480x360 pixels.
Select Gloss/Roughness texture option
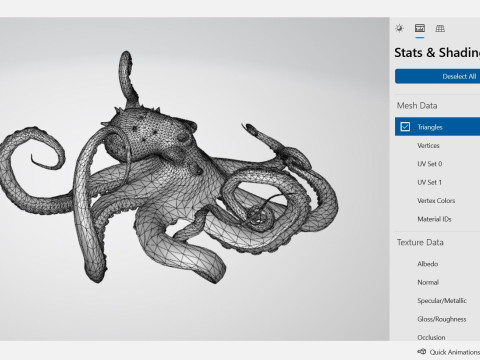pos(442,319)
